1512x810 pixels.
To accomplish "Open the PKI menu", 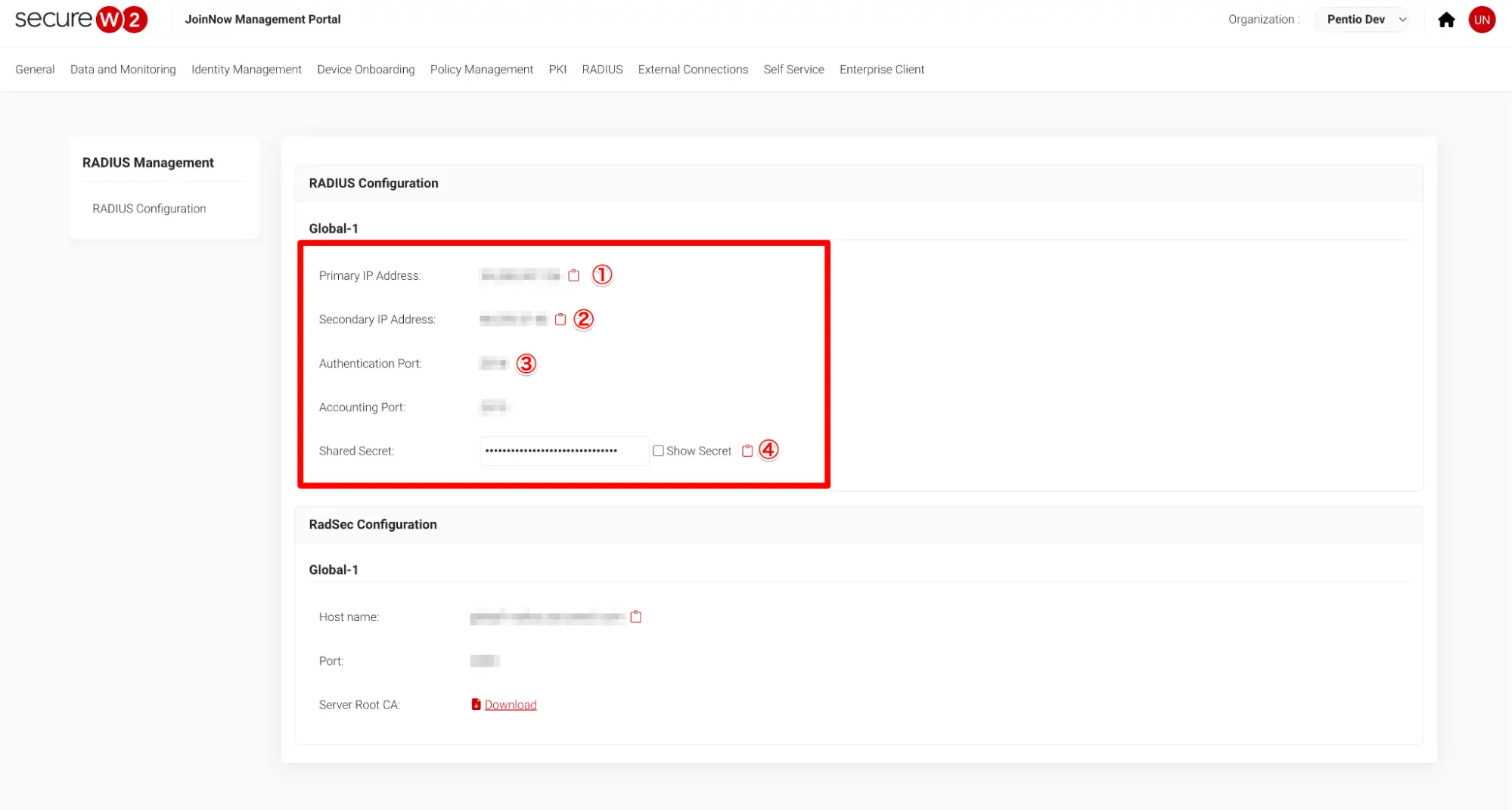I will 557,70.
